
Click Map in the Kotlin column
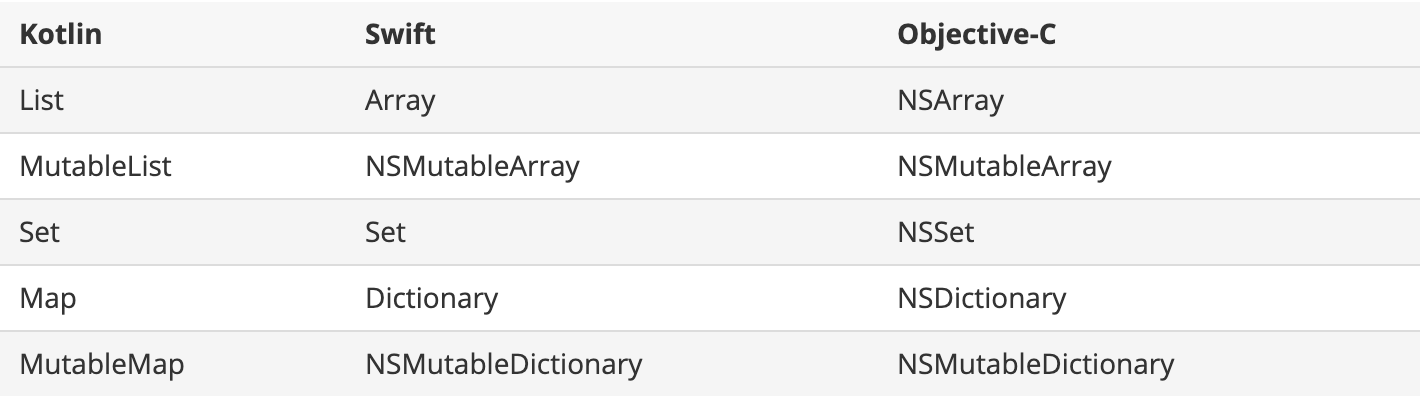tap(48, 299)
